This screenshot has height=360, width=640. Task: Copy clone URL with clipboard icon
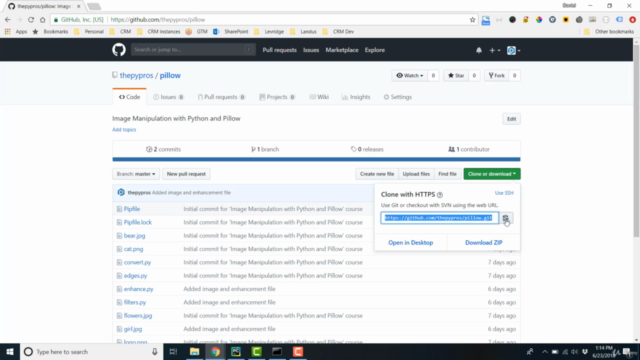pyautogui.click(x=505, y=218)
